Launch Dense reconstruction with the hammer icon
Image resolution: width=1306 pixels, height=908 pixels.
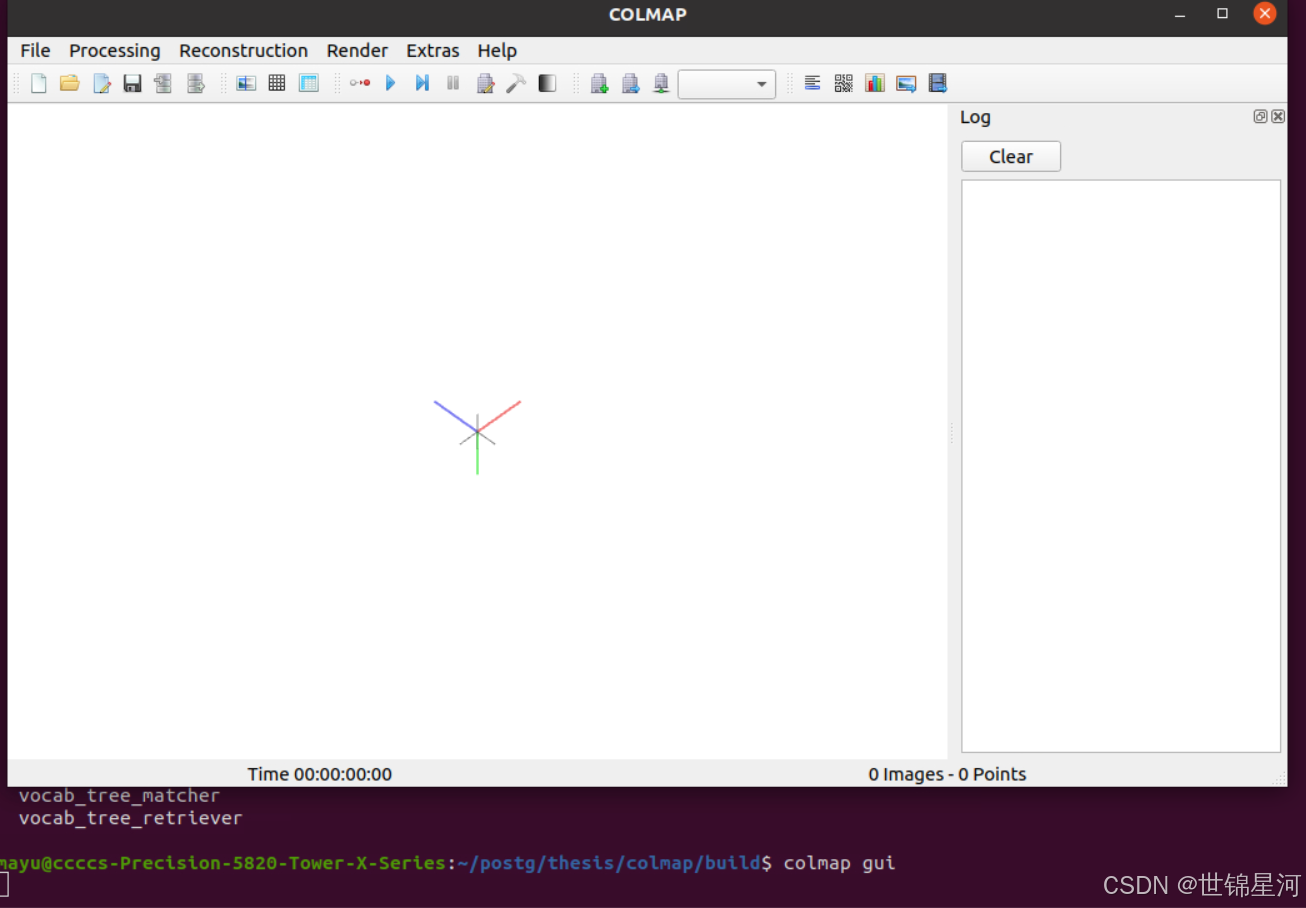tap(516, 83)
